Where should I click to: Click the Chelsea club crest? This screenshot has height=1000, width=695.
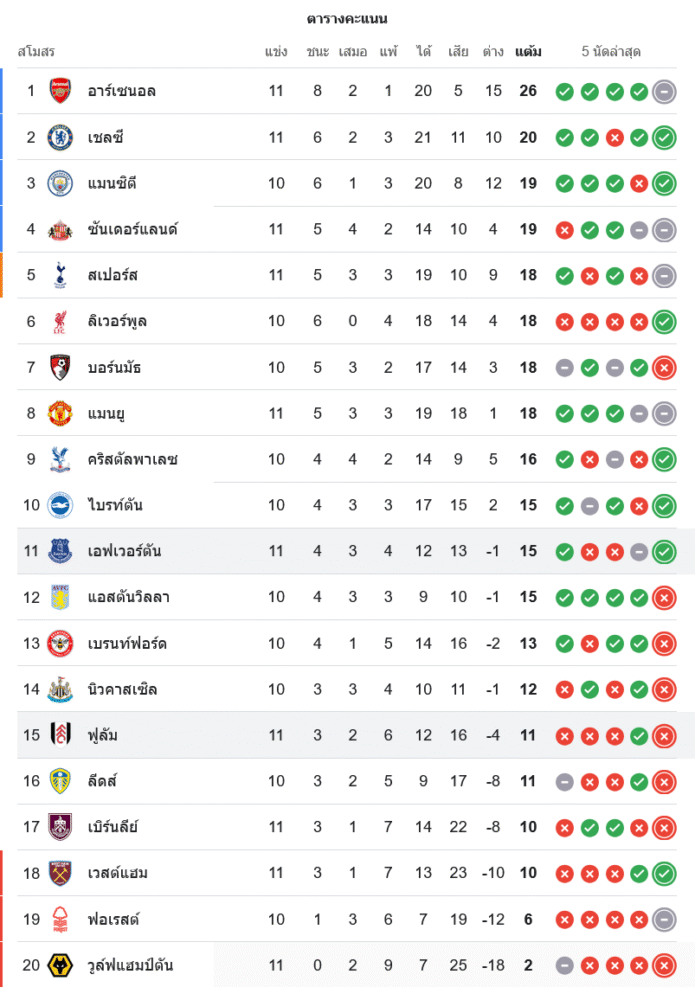60,137
